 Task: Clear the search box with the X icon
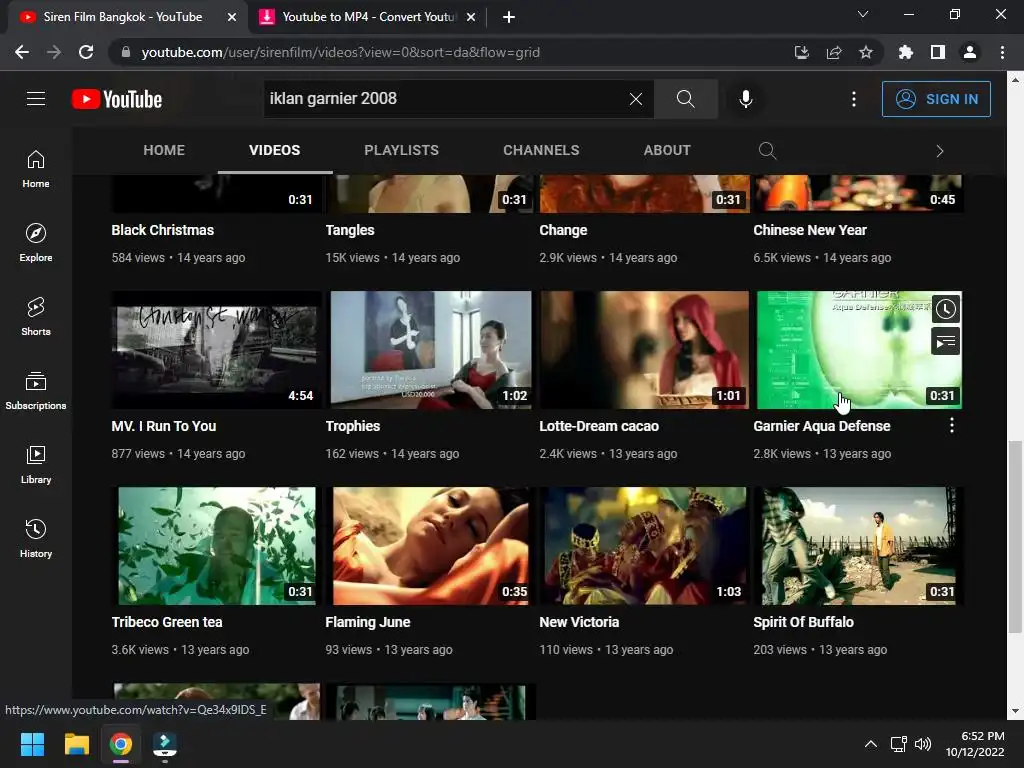(x=635, y=99)
